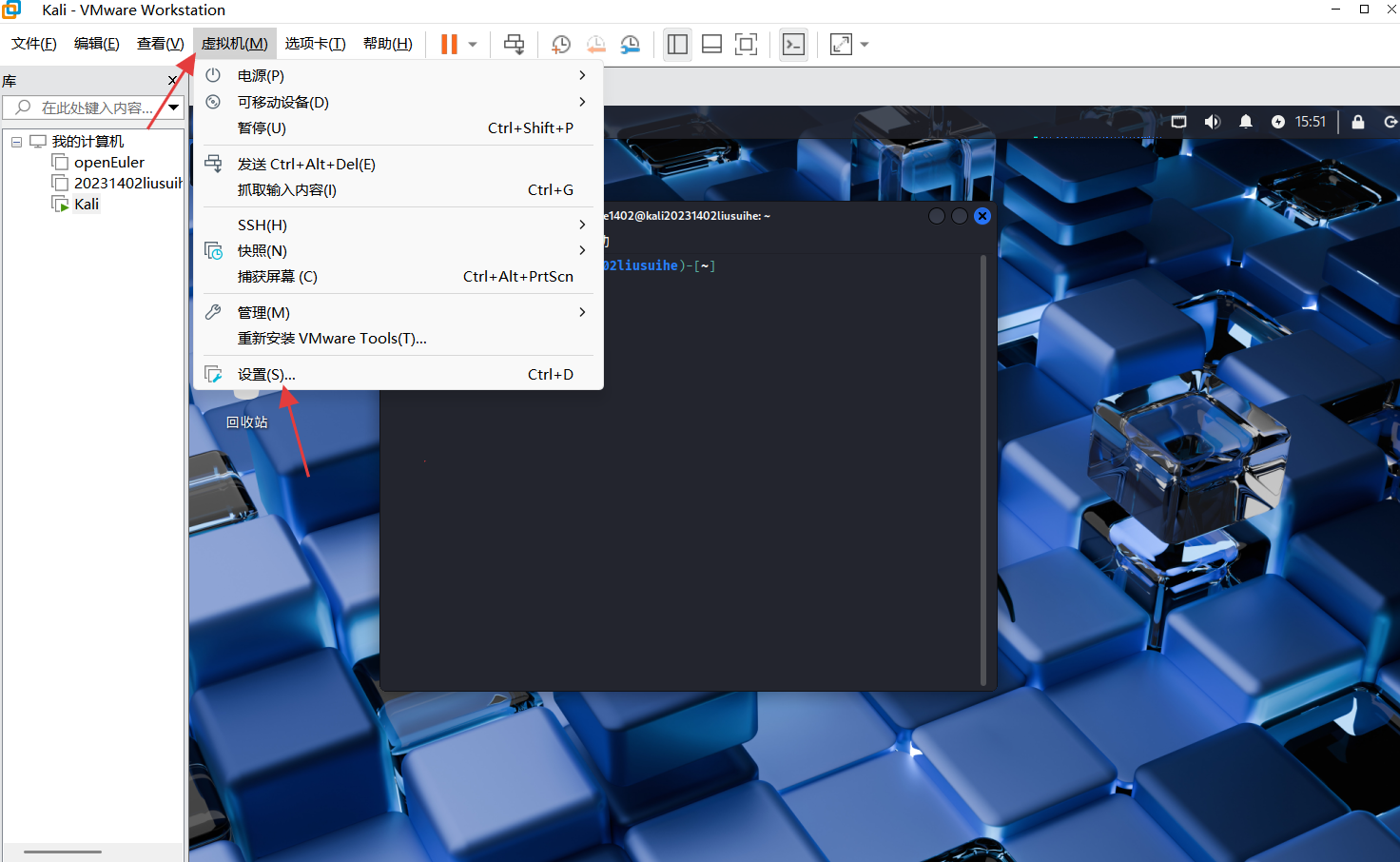The width and height of the screenshot is (1400, 862).
Task: Expand the 快照(N) submenu
Action: [399, 250]
